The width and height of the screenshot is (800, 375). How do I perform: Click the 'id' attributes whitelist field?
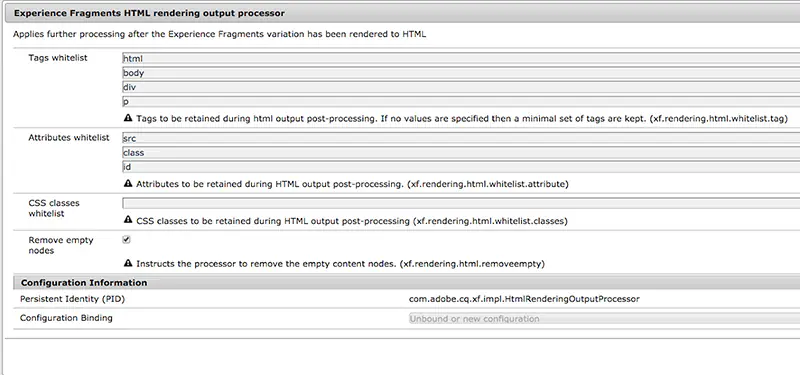[461, 167]
